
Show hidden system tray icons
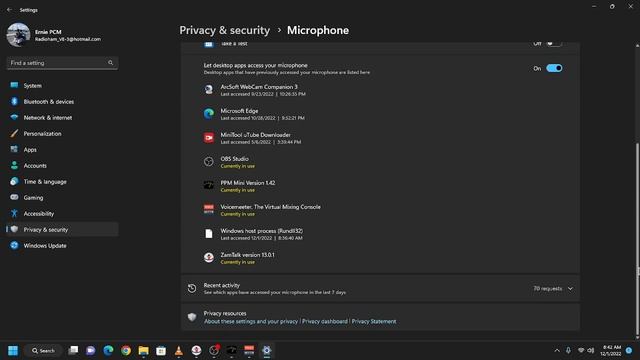point(557,350)
